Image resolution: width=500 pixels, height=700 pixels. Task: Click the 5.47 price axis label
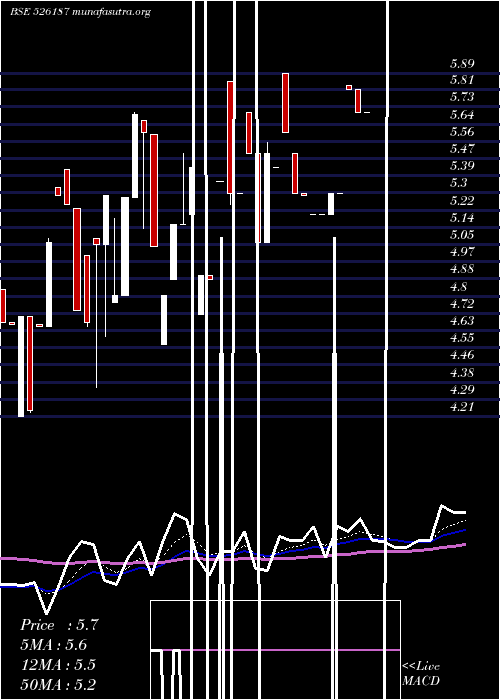[x=462, y=149]
